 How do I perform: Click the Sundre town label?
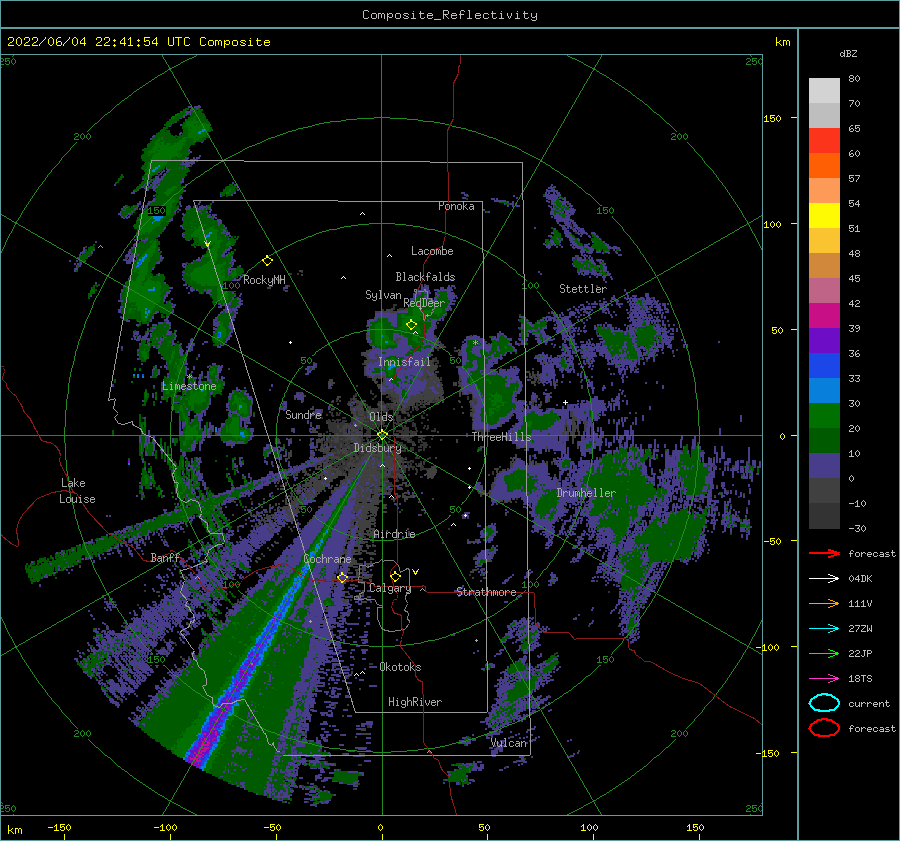304,414
